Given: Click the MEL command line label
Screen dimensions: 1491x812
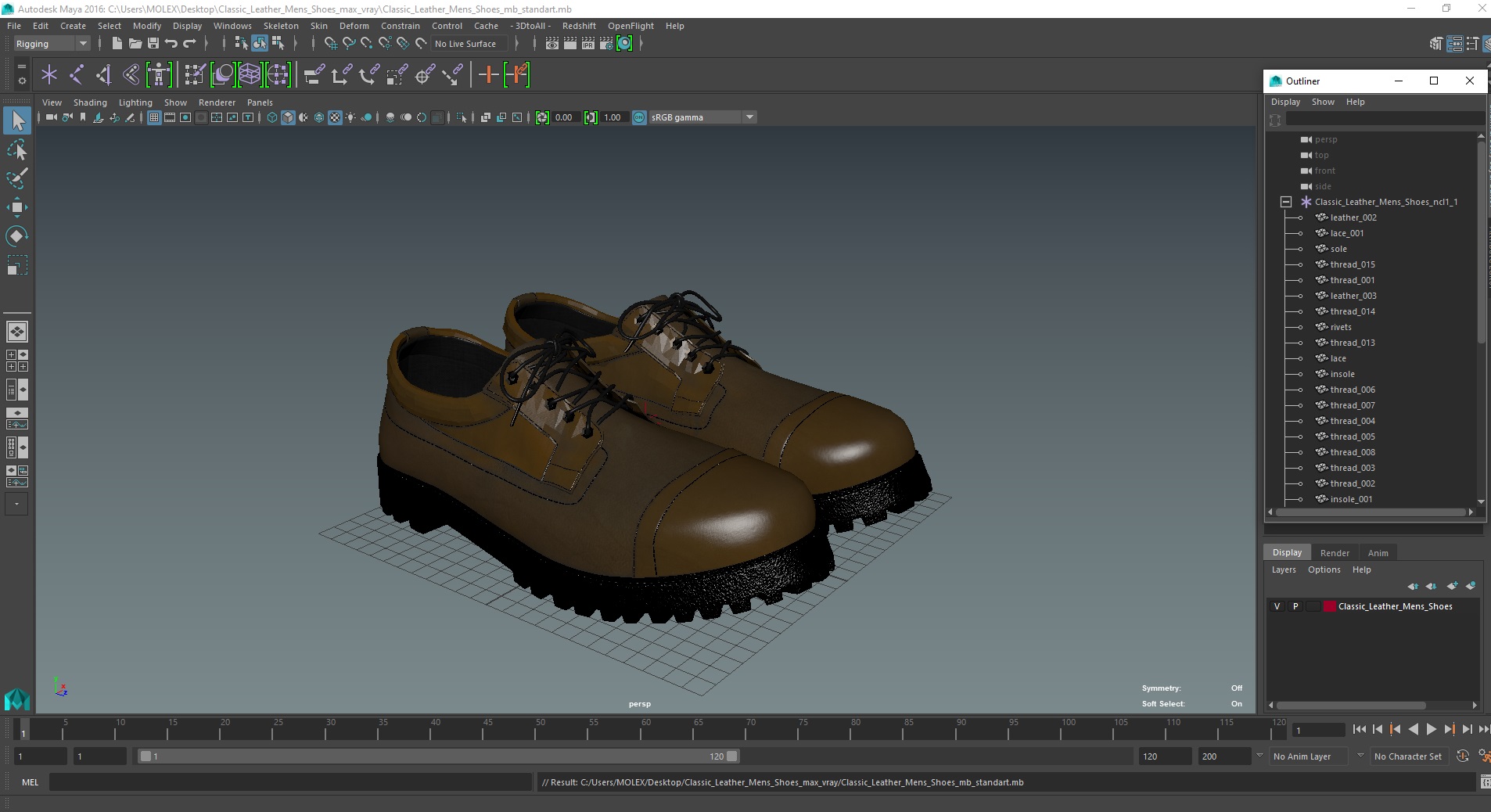Looking at the screenshot, I should pyautogui.click(x=30, y=782).
